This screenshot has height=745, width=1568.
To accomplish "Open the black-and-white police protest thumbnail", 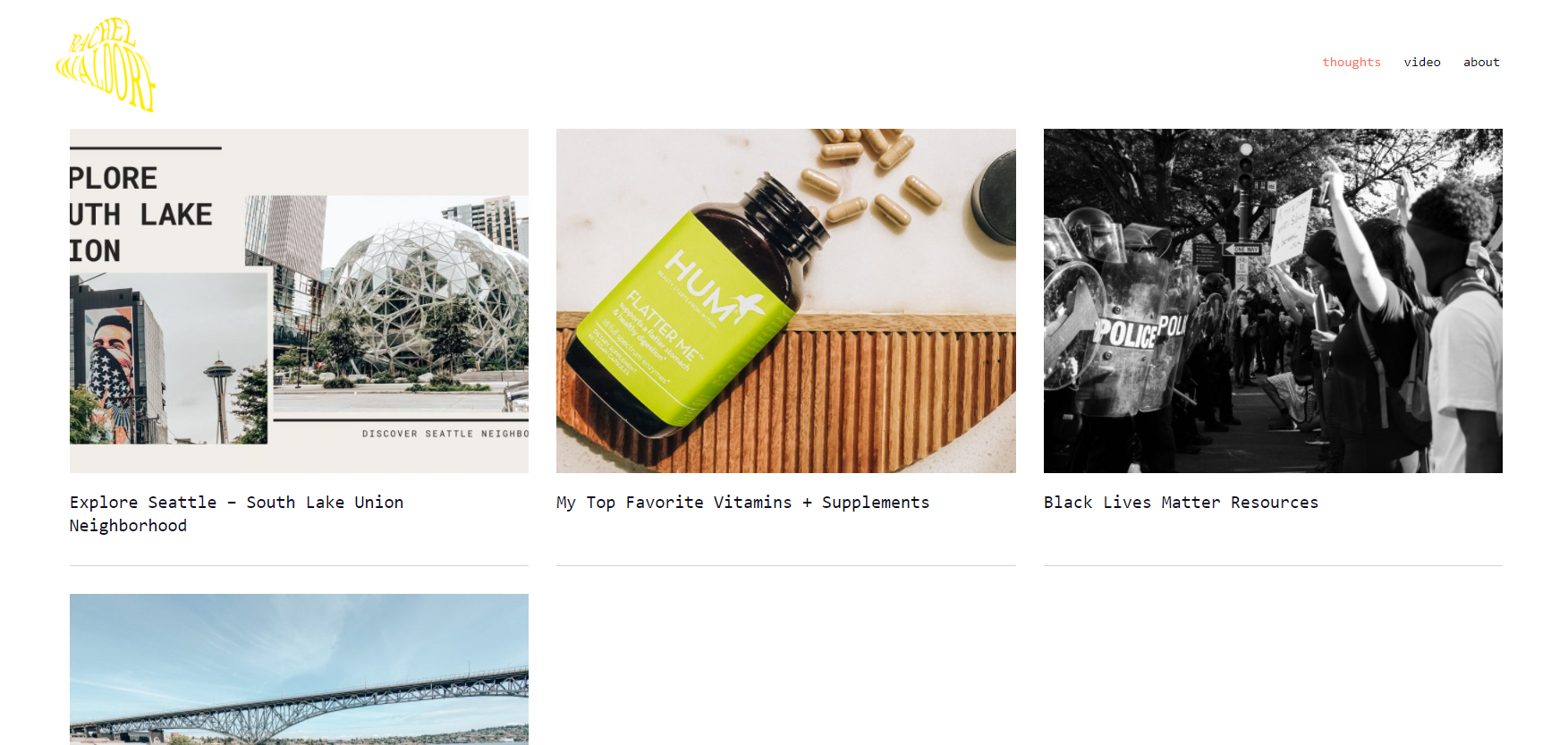I will 1273,301.
